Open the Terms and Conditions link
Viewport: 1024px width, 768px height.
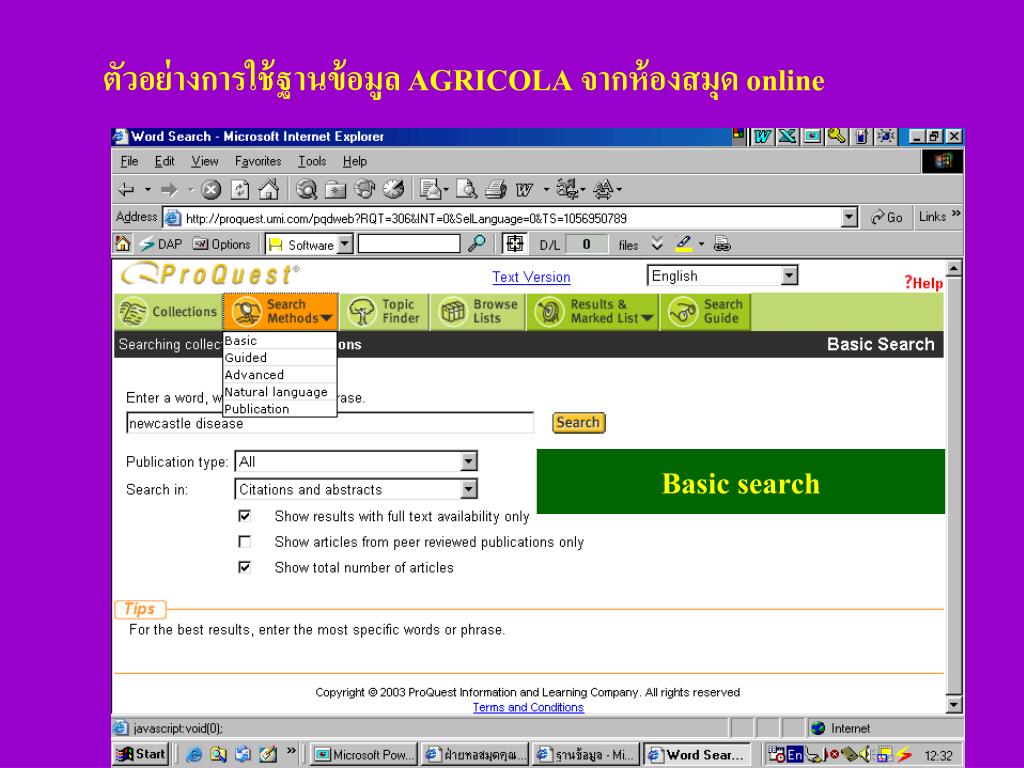pos(528,707)
